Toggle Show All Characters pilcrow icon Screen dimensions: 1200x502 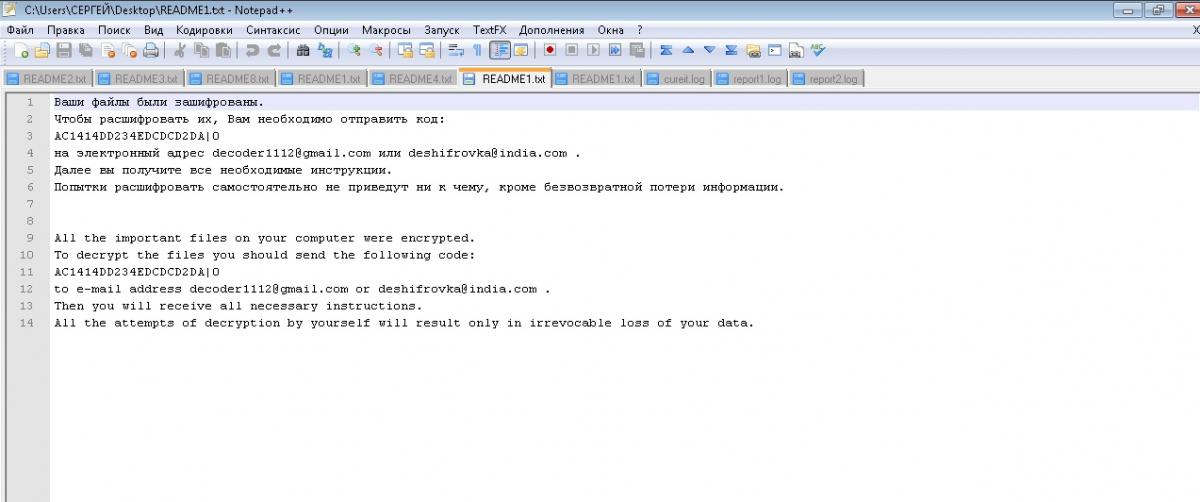tap(477, 50)
